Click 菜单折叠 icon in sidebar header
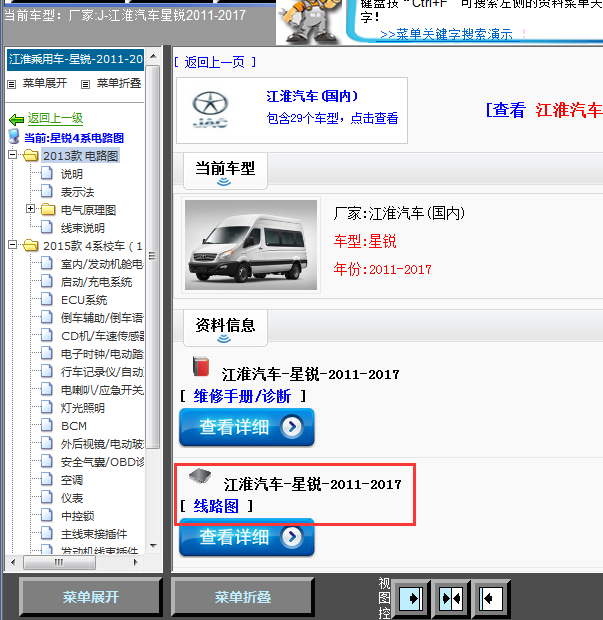Screen dimensions: 603x620 click(x=85, y=84)
